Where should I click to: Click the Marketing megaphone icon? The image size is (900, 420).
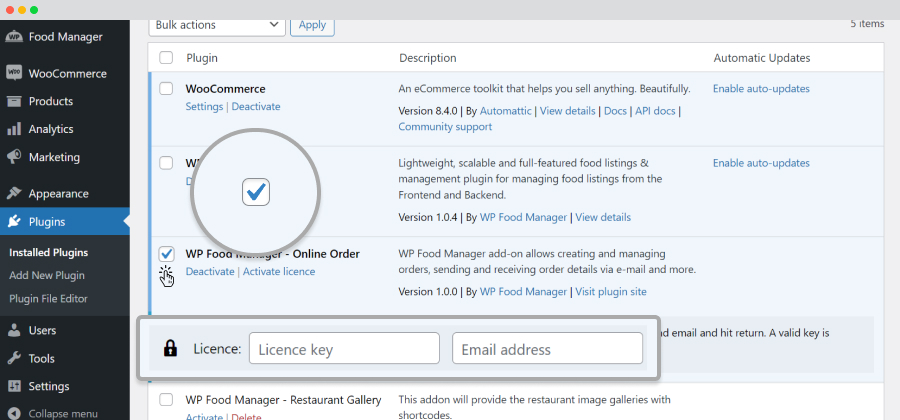click(x=14, y=157)
